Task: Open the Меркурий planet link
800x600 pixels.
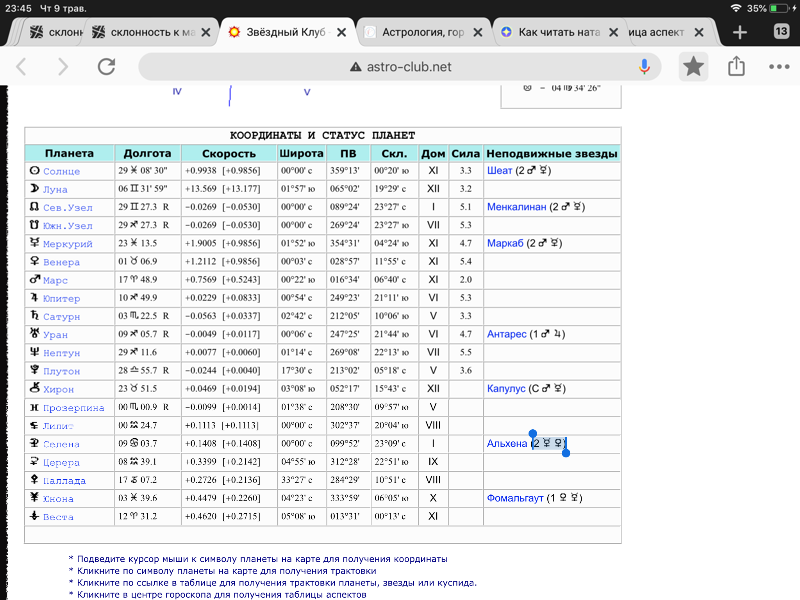Action: point(68,244)
